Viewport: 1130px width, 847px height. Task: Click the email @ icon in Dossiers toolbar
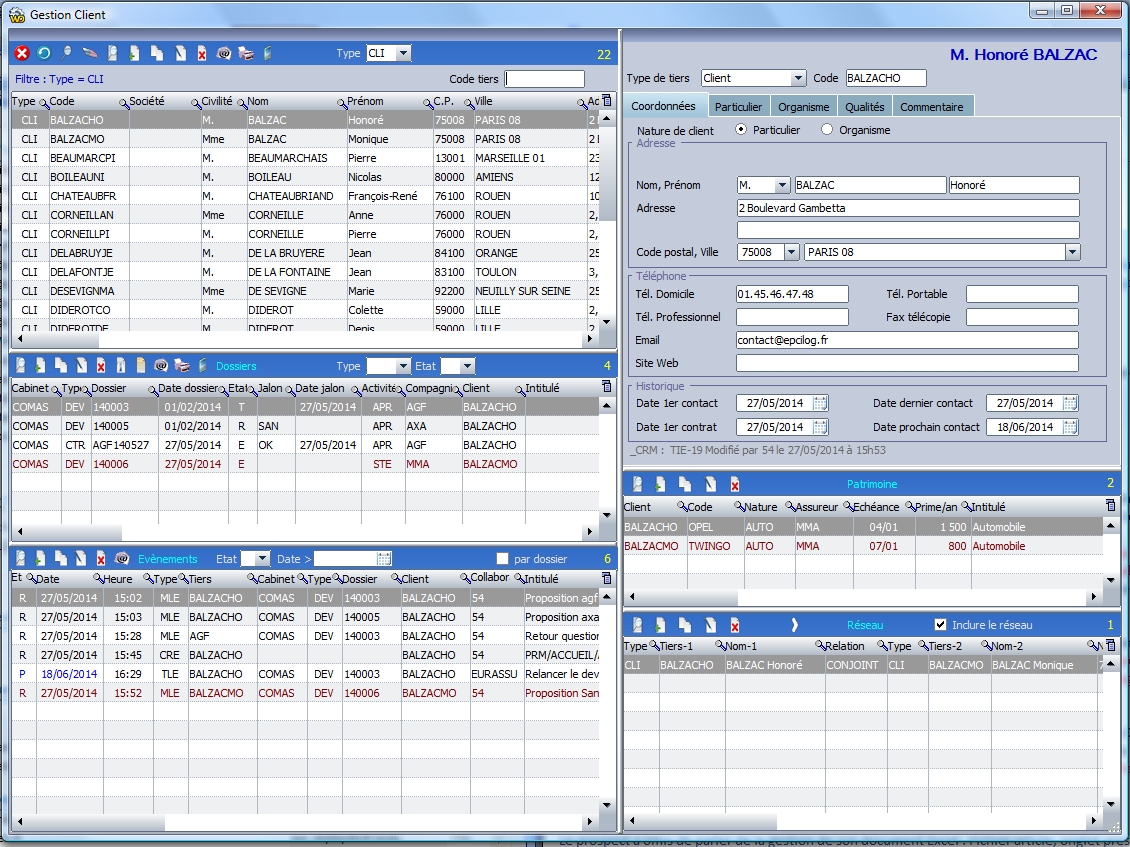click(x=161, y=365)
